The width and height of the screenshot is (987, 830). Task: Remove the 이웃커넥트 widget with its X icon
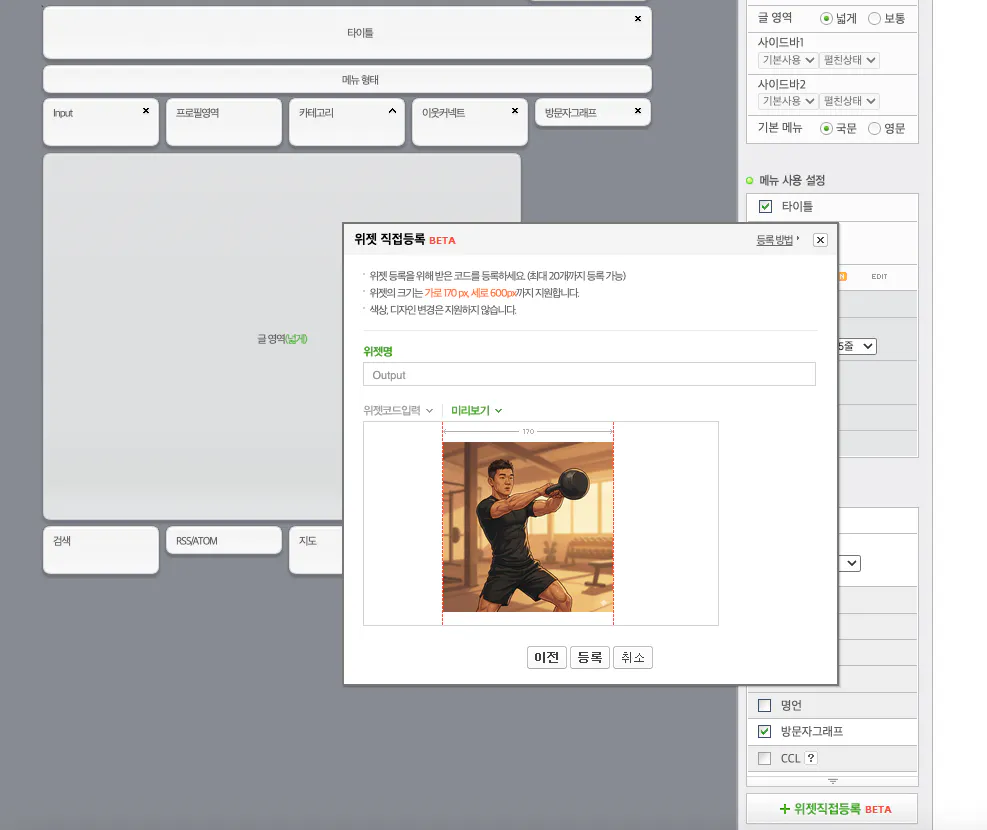(x=515, y=111)
